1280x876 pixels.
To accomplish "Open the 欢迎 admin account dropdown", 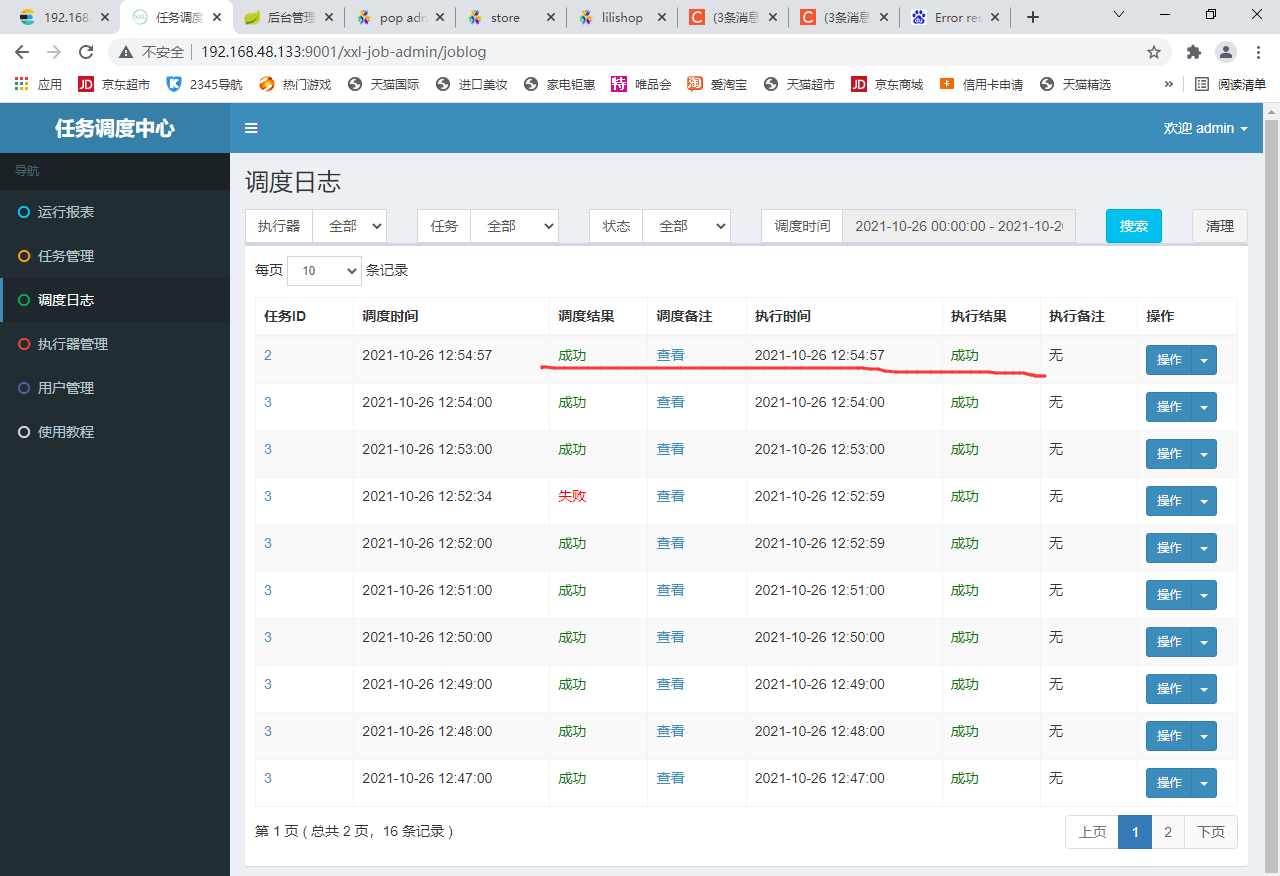I will pos(1206,128).
